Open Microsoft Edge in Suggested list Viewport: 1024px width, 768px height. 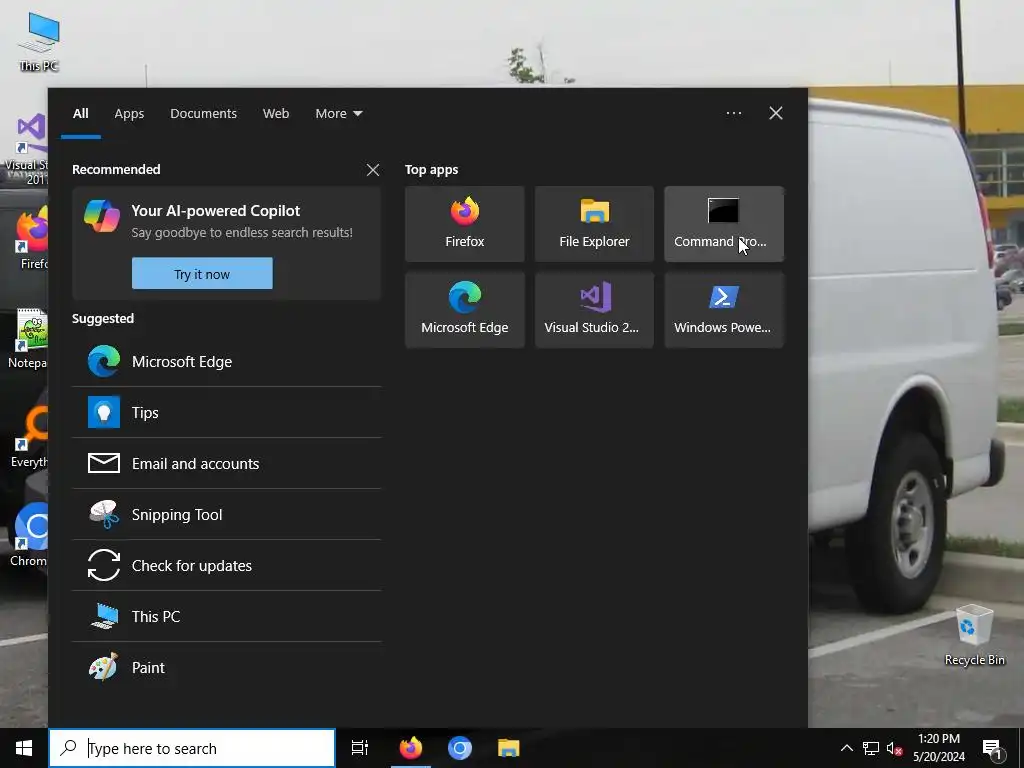click(227, 362)
